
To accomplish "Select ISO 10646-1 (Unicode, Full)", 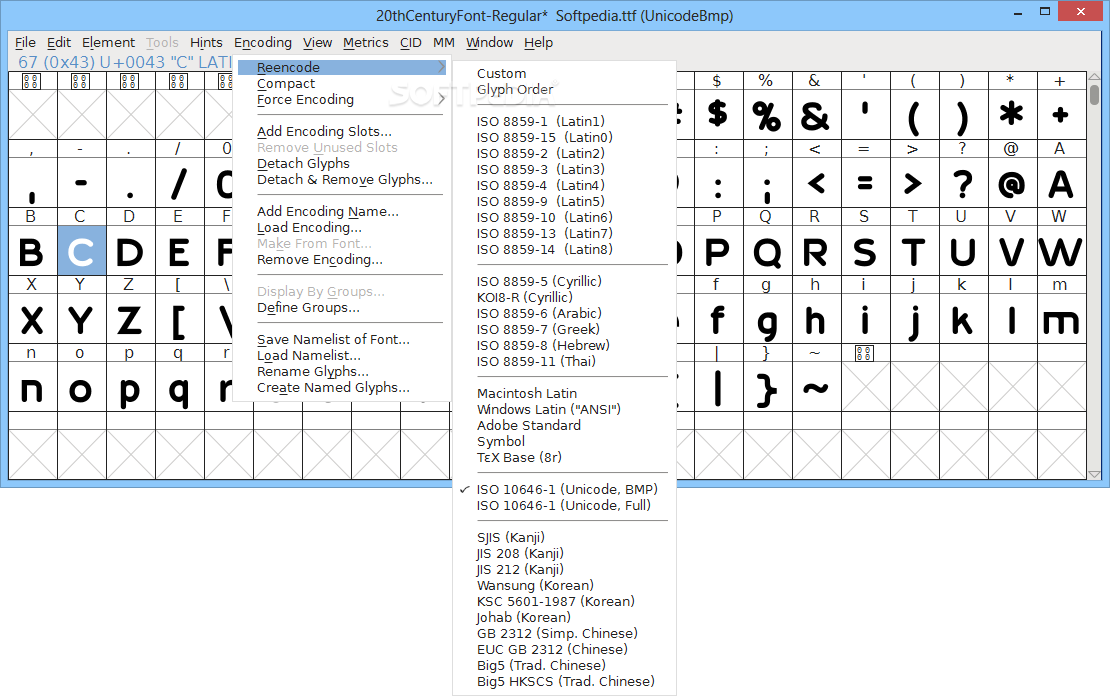I will pyautogui.click(x=564, y=506).
